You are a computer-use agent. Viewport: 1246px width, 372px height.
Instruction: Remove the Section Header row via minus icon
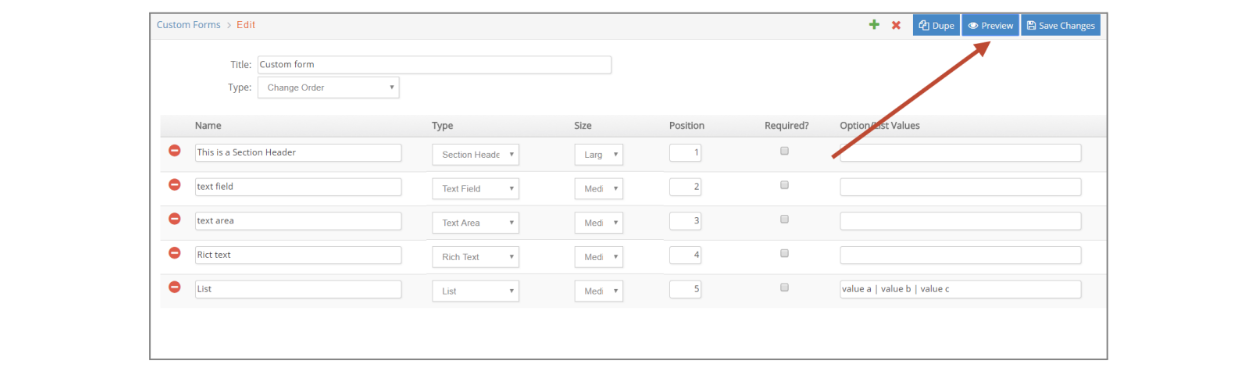[174, 151]
